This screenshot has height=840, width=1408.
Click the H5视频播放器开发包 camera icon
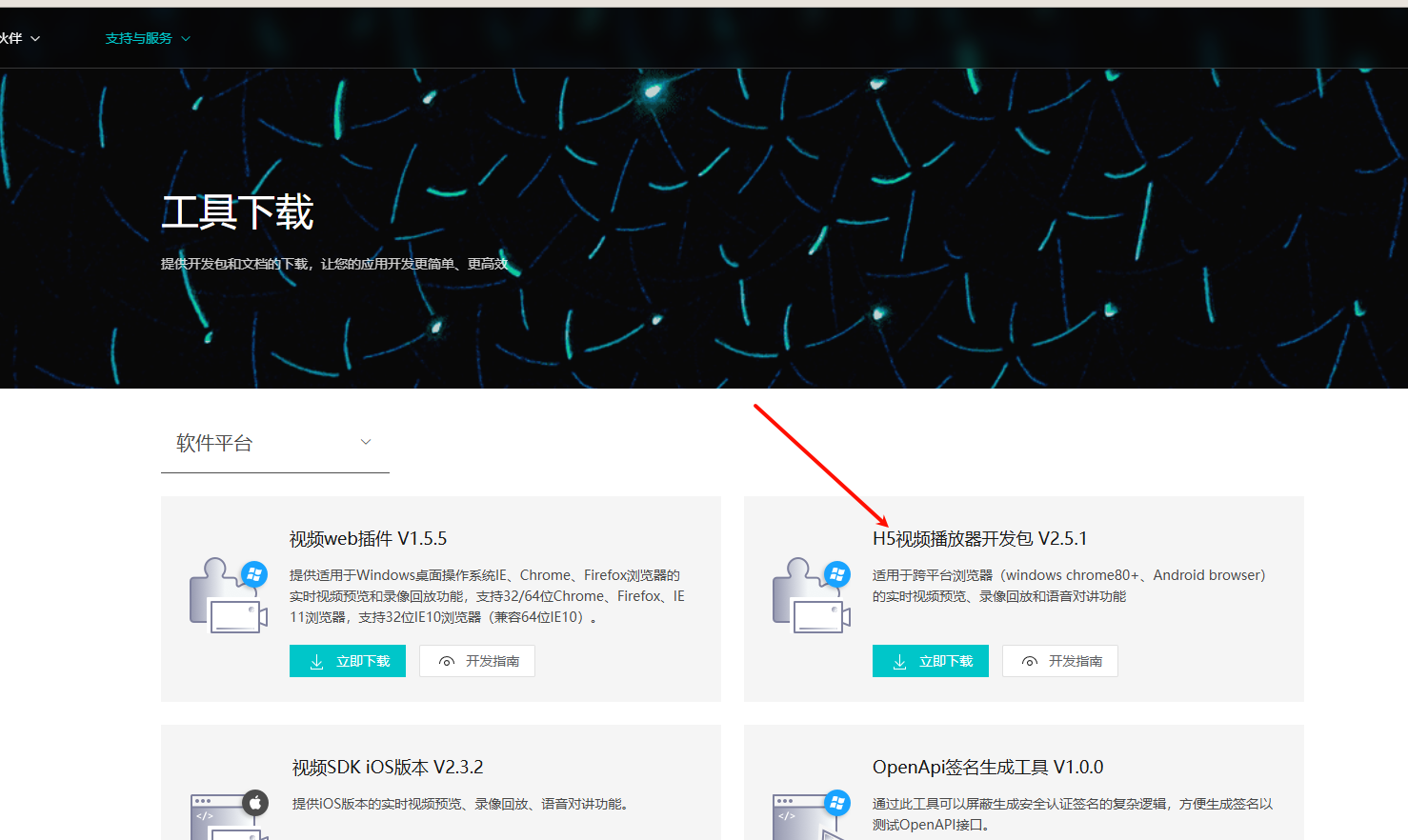pyautogui.click(x=812, y=595)
